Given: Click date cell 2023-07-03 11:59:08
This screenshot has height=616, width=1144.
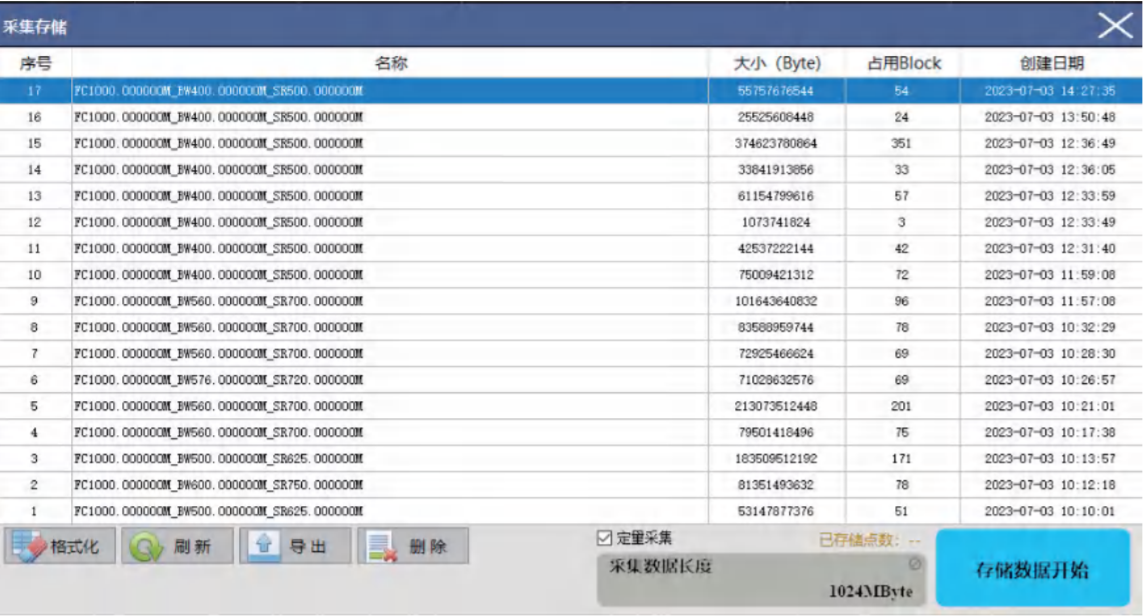Looking at the screenshot, I should [x=1050, y=274].
